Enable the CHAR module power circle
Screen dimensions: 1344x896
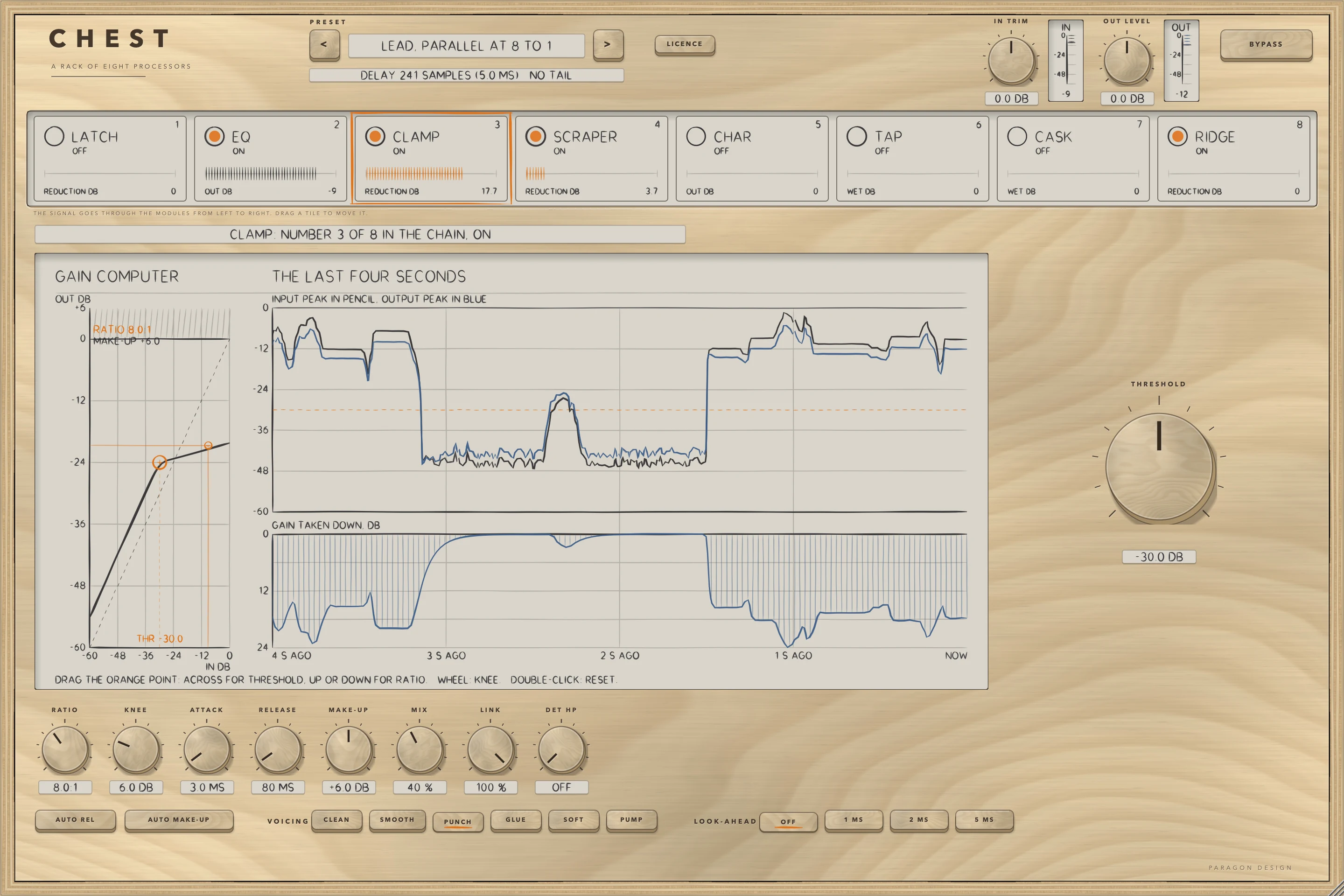(696, 136)
